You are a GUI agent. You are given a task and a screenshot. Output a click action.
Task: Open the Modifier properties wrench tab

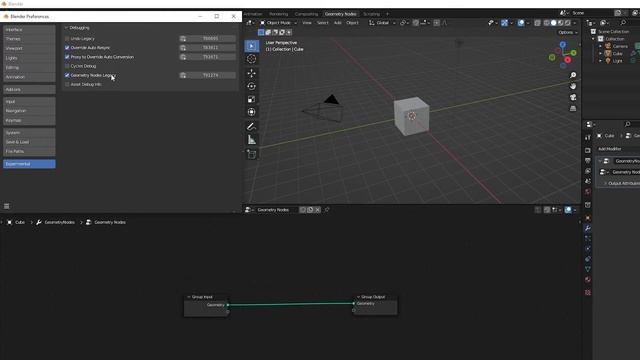pyautogui.click(x=588, y=228)
